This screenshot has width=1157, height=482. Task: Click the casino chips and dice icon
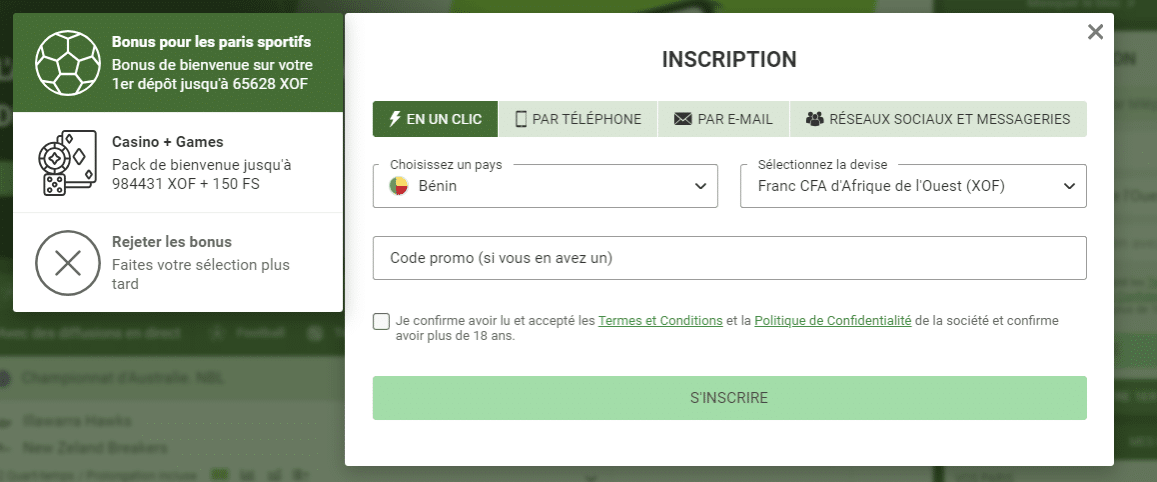coord(67,162)
